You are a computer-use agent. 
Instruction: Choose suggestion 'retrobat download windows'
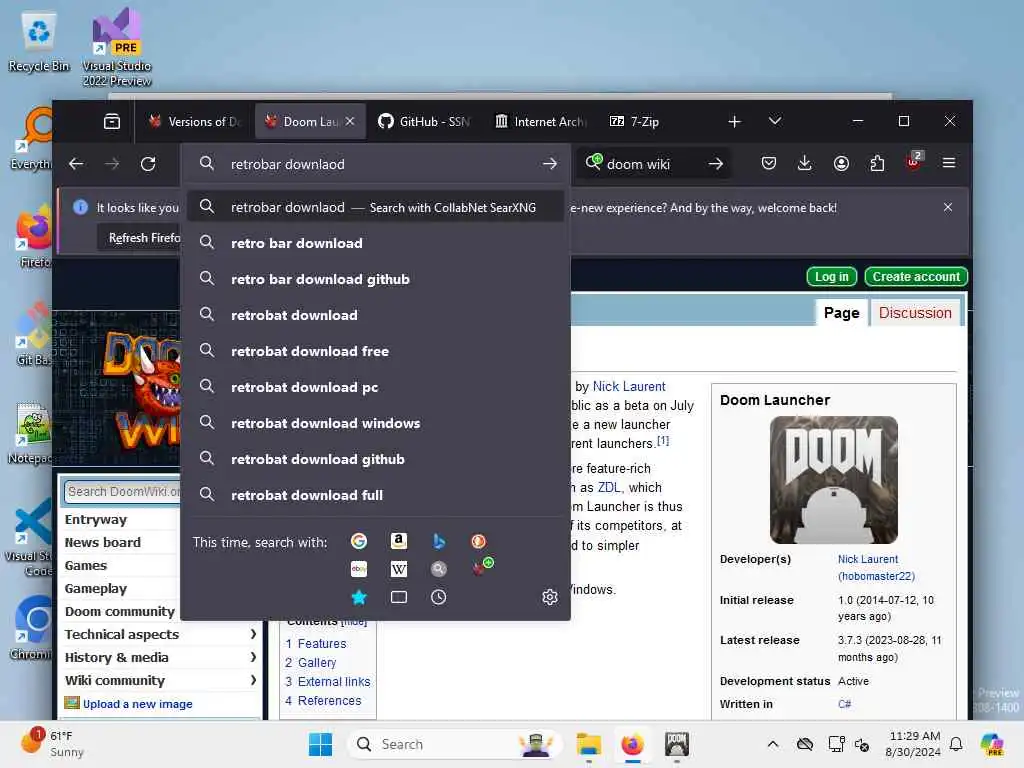tap(376, 423)
